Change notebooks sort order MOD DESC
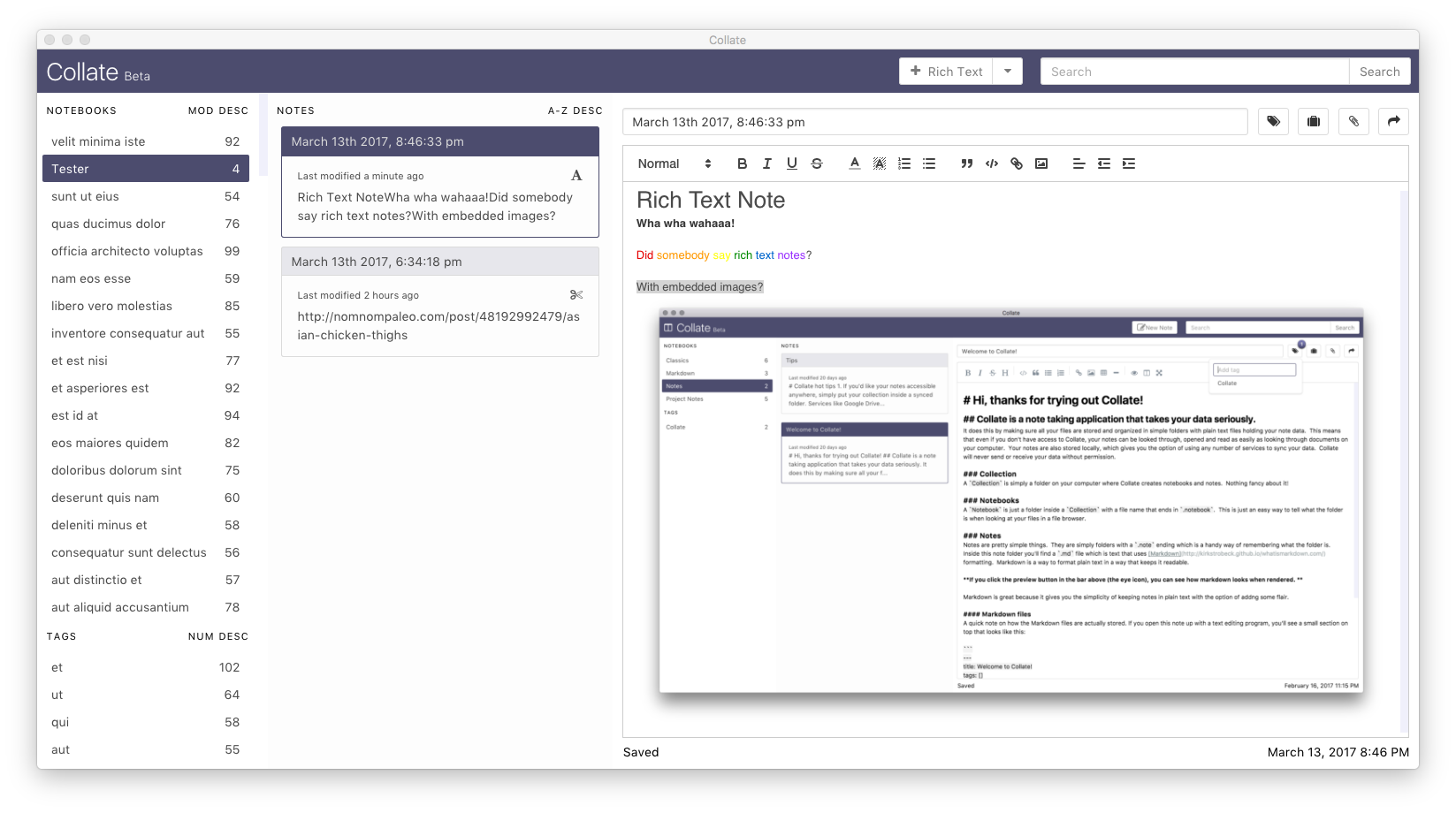Image resolution: width=1456 pixels, height=813 pixels. 218,110
